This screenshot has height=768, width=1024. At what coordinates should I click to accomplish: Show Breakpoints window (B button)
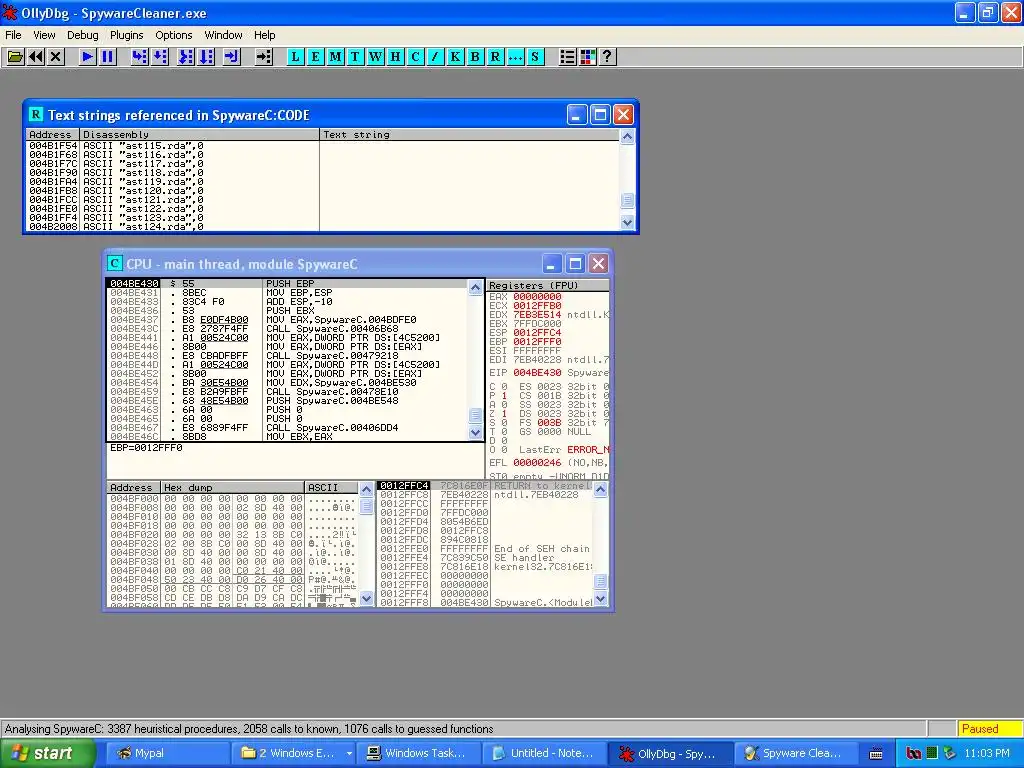pyautogui.click(x=475, y=57)
